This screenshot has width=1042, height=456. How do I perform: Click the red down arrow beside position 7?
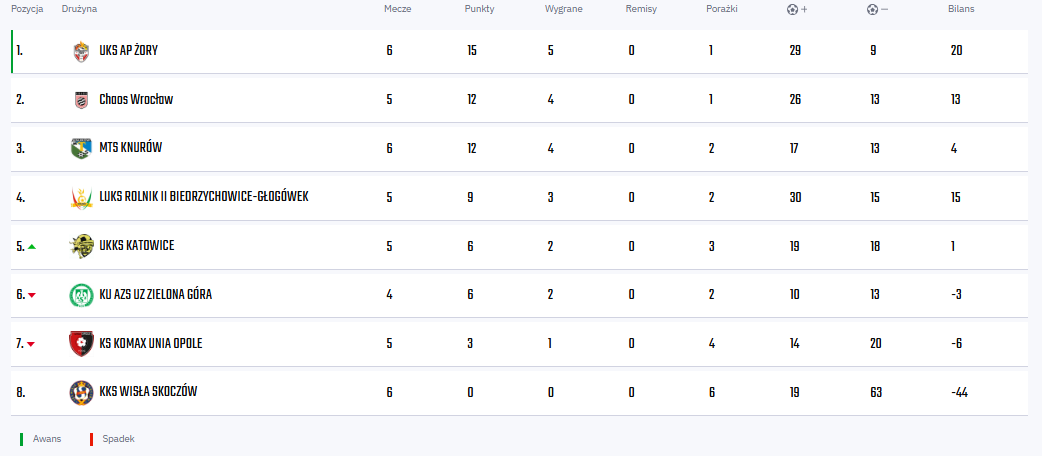(x=31, y=344)
